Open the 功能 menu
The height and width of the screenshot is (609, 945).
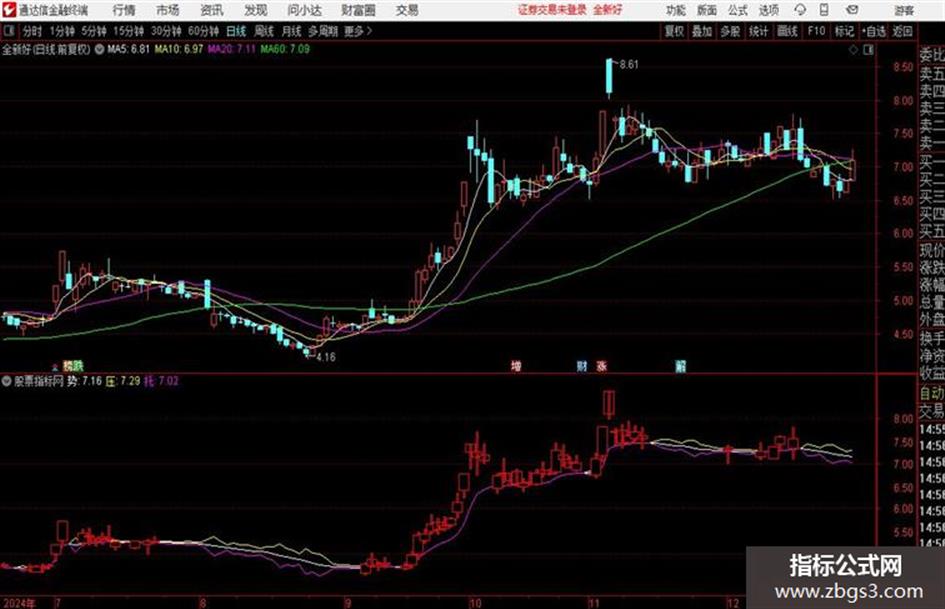pyautogui.click(x=676, y=10)
